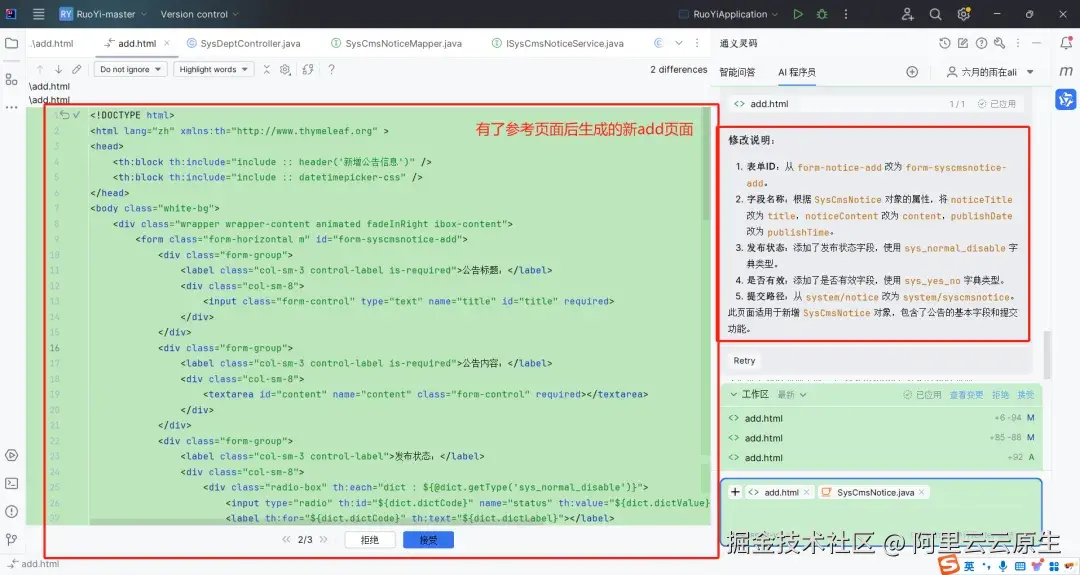Open the Terminal tool window
Viewport: 1080px width, 575px height.
click(12, 483)
